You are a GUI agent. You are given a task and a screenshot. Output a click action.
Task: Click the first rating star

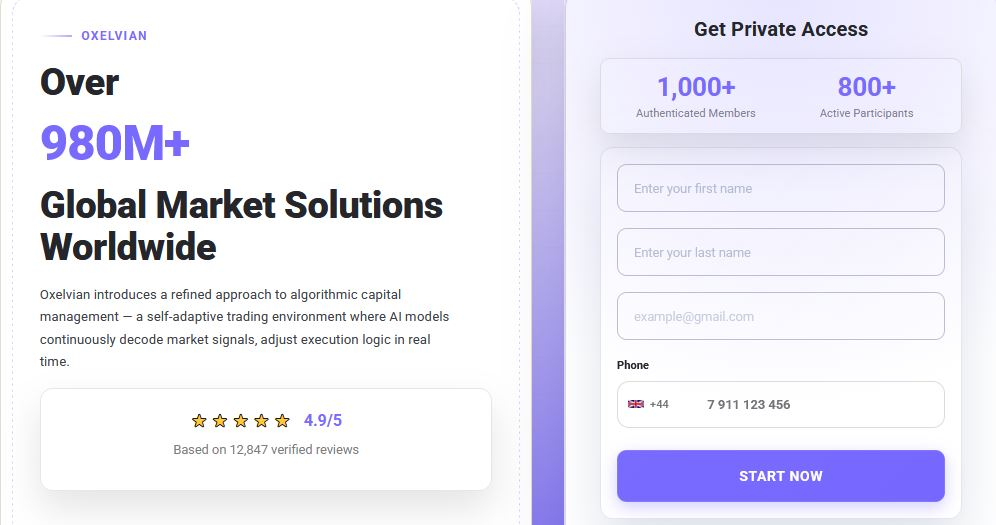click(199, 421)
